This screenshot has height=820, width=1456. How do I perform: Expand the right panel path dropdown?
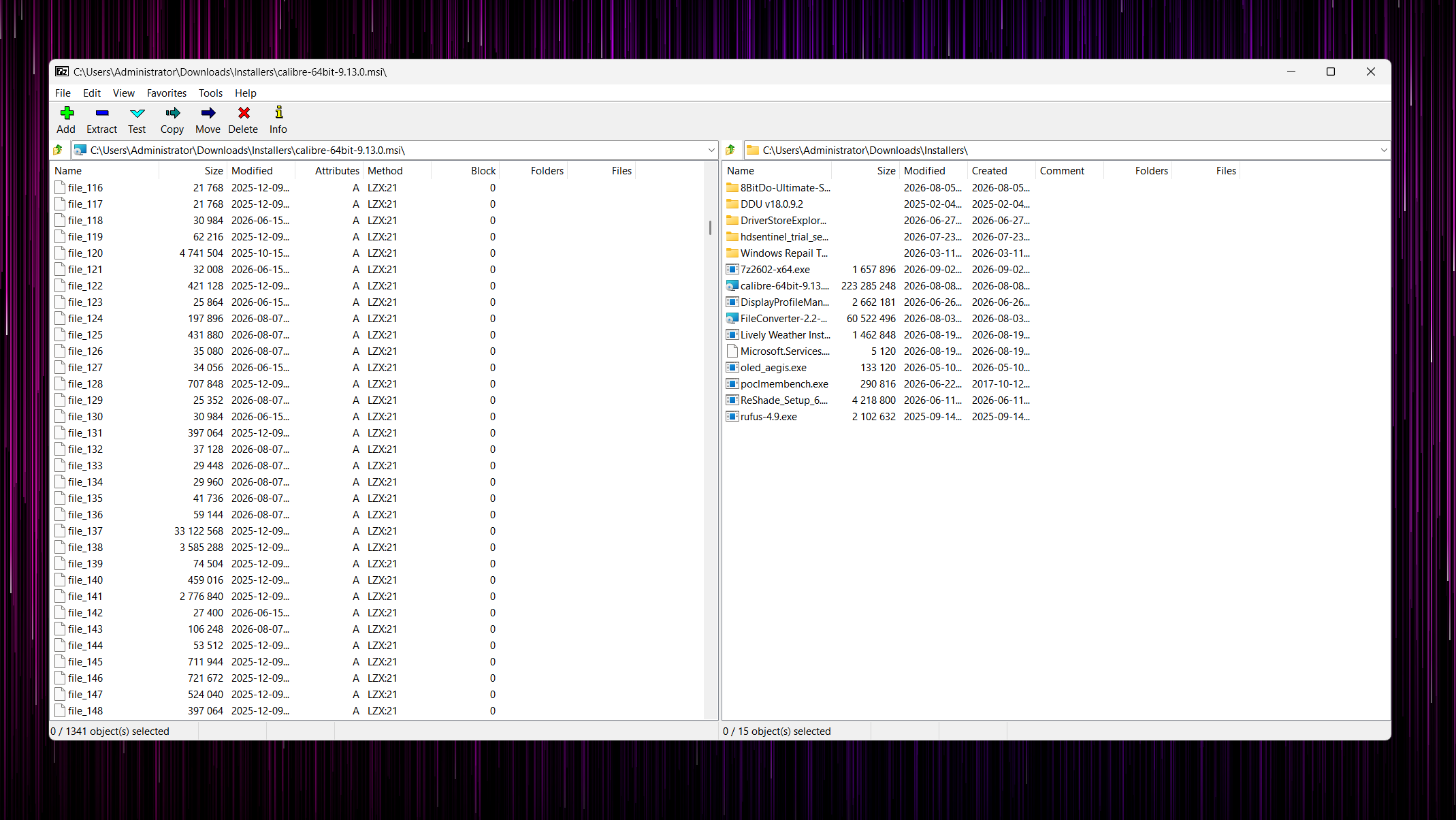(x=1384, y=150)
